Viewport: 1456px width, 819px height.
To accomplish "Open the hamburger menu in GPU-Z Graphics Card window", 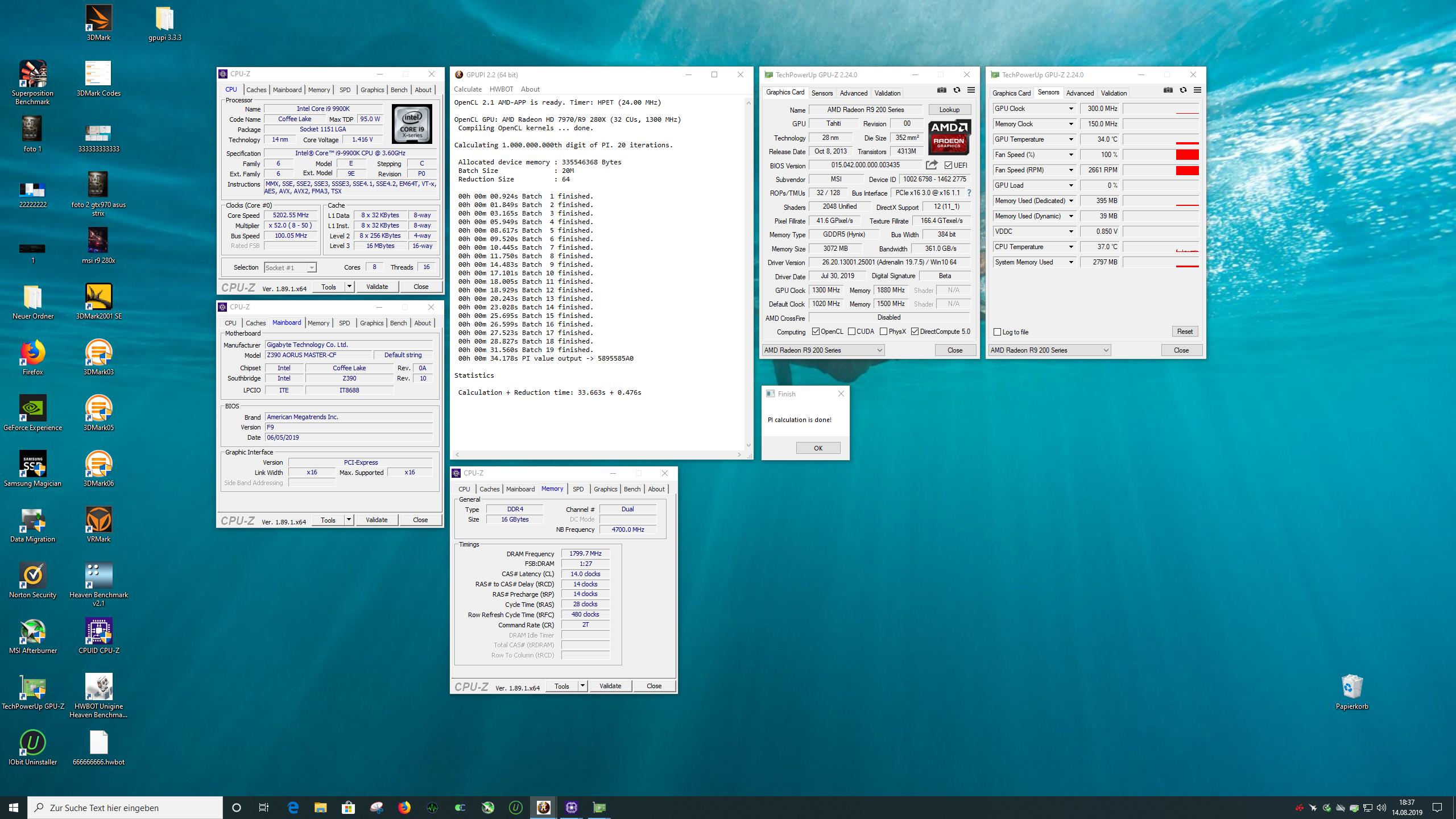I will pos(971,90).
